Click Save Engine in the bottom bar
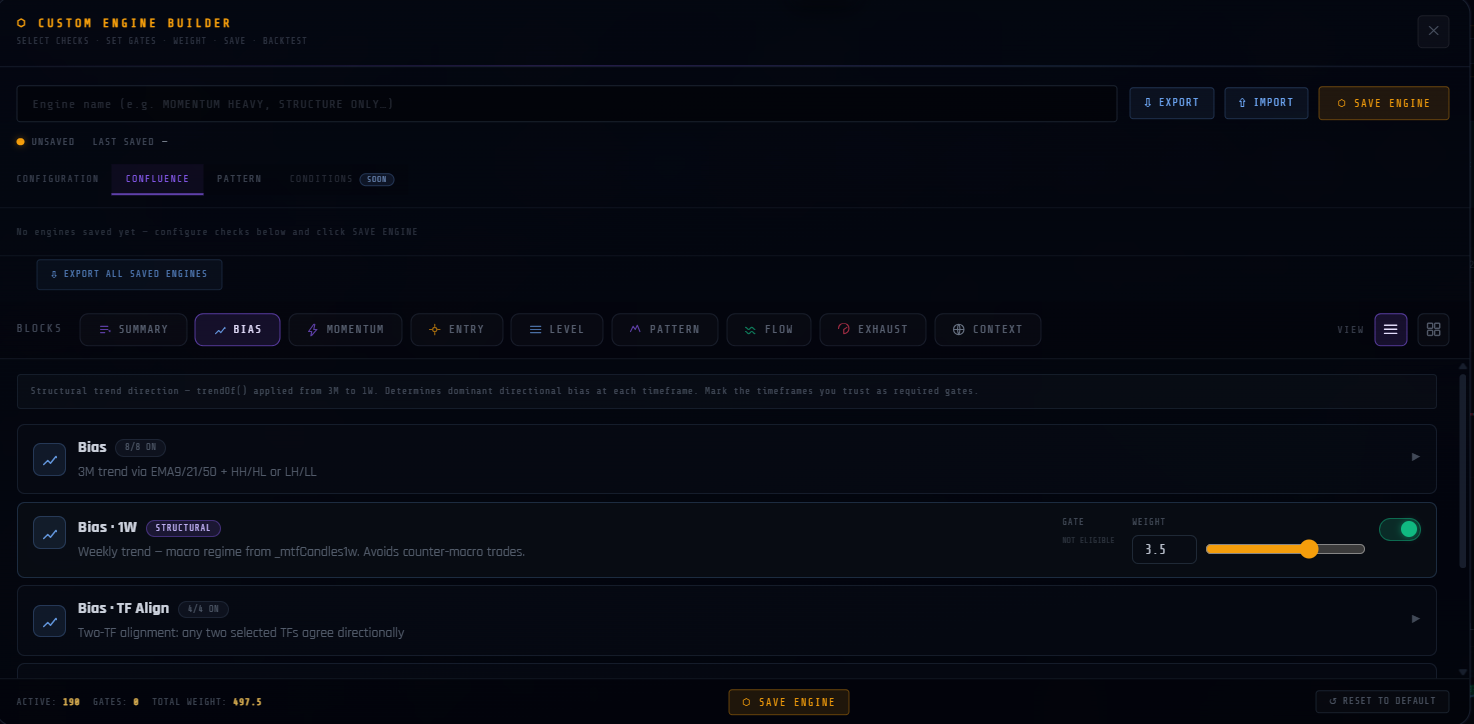The width and height of the screenshot is (1474, 724). pyautogui.click(x=788, y=702)
